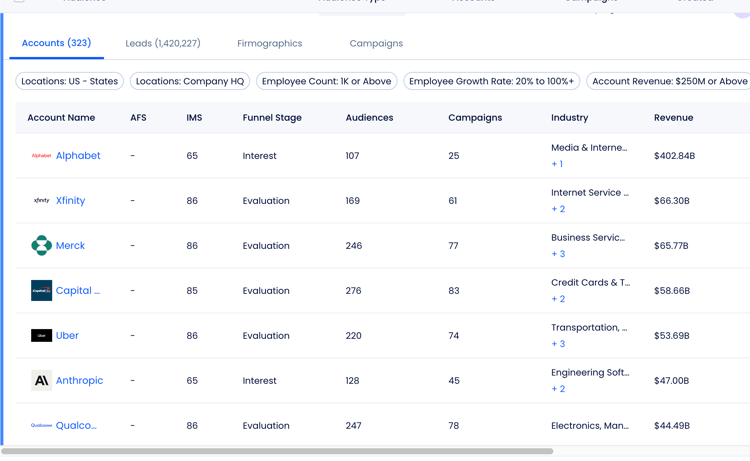Sort by Campaigns column header
The height and width of the screenshot is (461, 750).
(475, 118)
